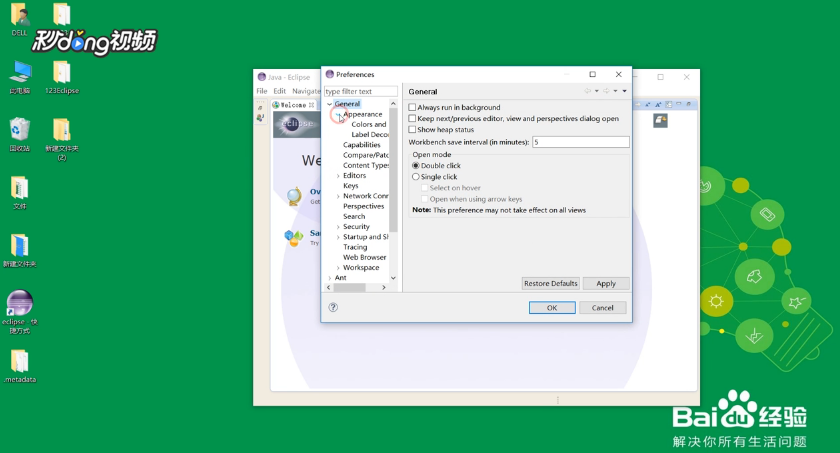Click the Java perspective icon on left strip
The height and width of the screenshot is (453, 840).
260,118
